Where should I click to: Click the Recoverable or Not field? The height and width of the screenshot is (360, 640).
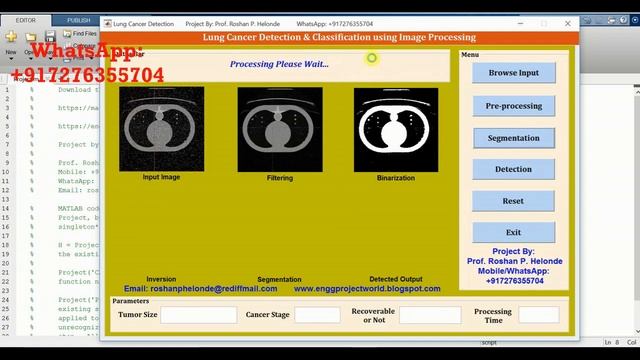click(430, 315)
